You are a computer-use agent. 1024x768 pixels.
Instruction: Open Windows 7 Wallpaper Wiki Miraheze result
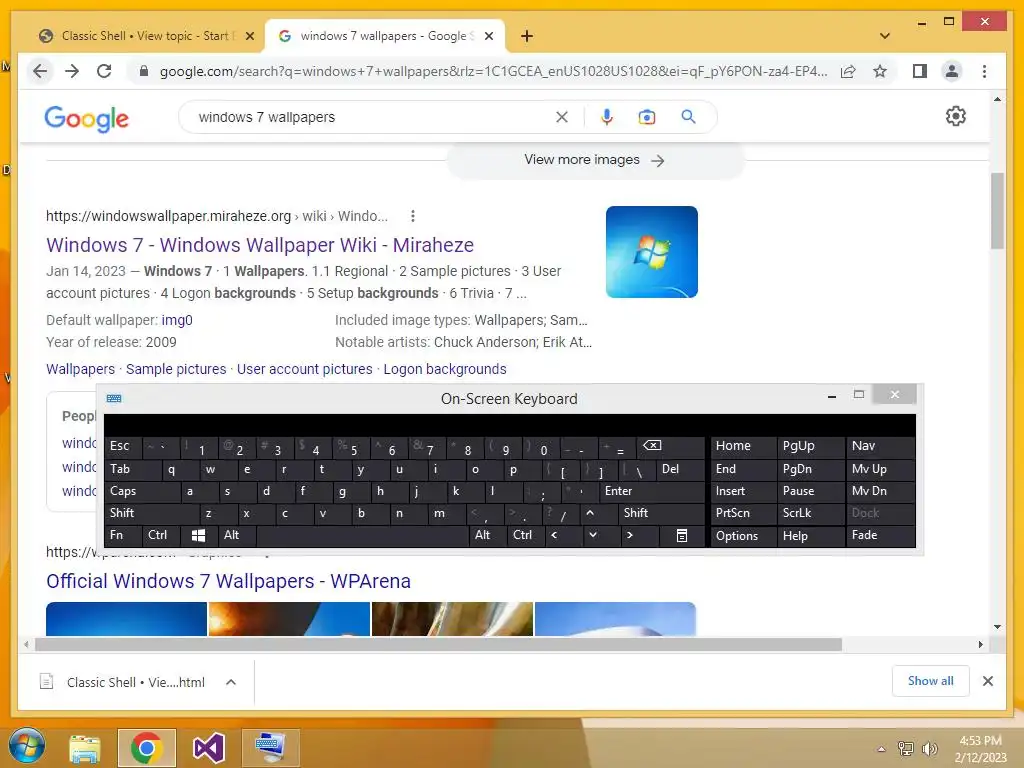[x=260, y=245]
